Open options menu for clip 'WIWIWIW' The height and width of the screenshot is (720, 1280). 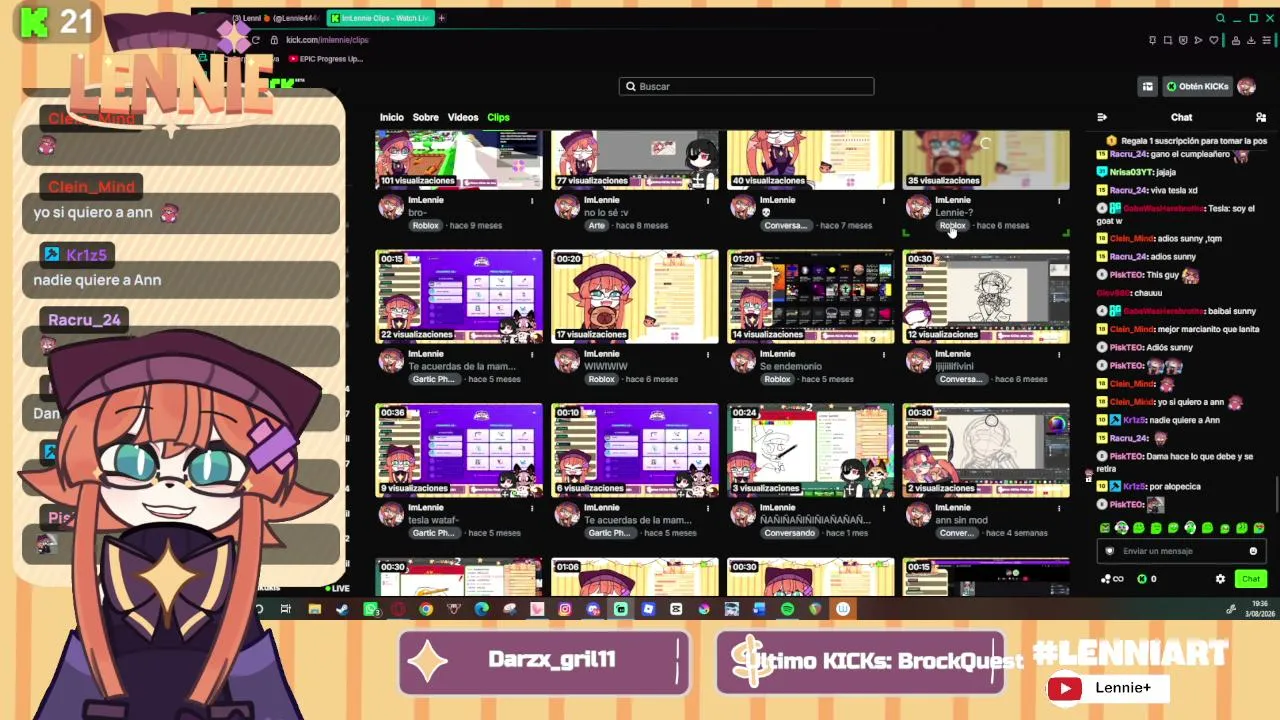(707, 355)
